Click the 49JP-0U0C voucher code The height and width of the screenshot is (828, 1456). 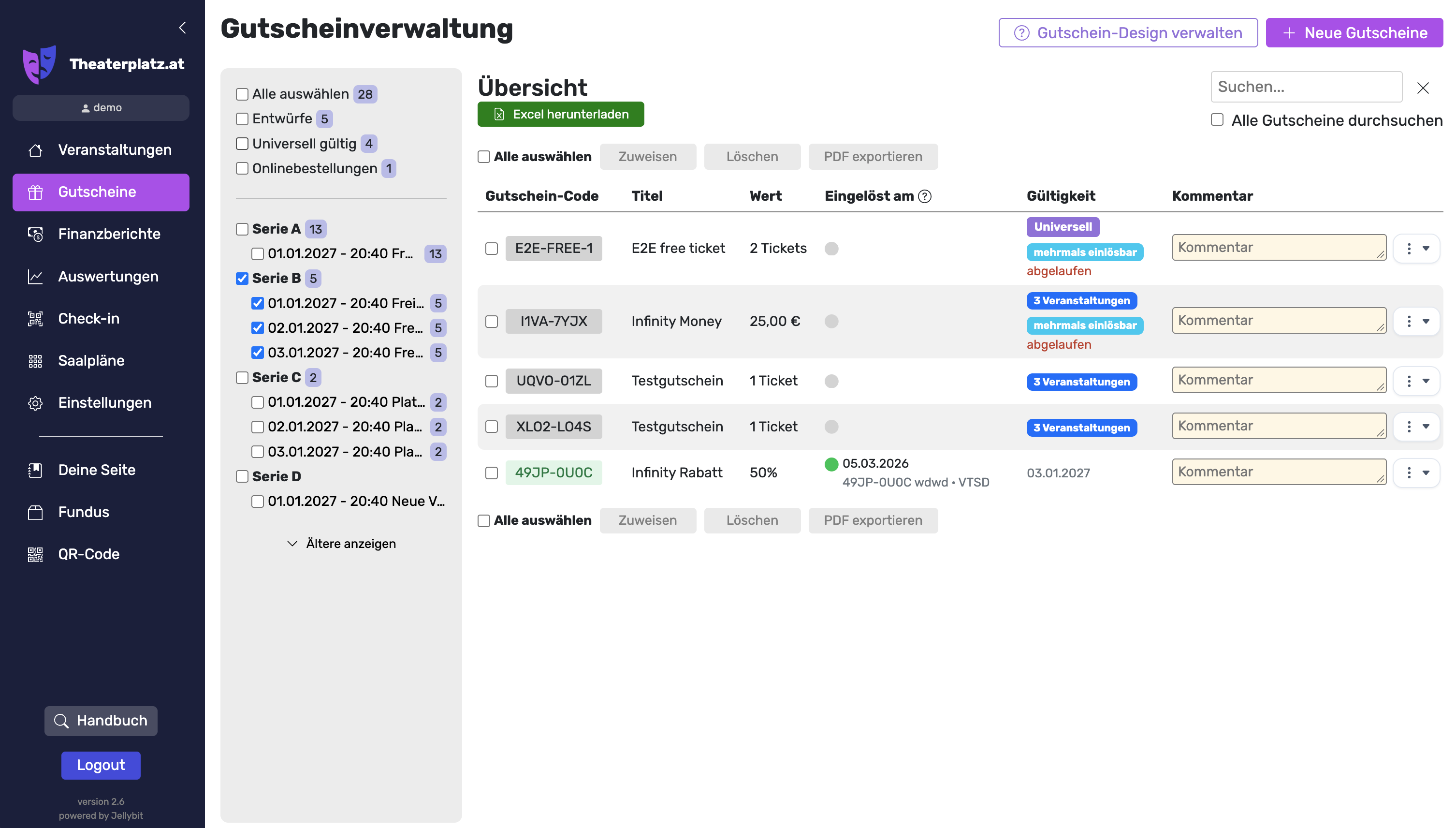[x=553, y=473]
